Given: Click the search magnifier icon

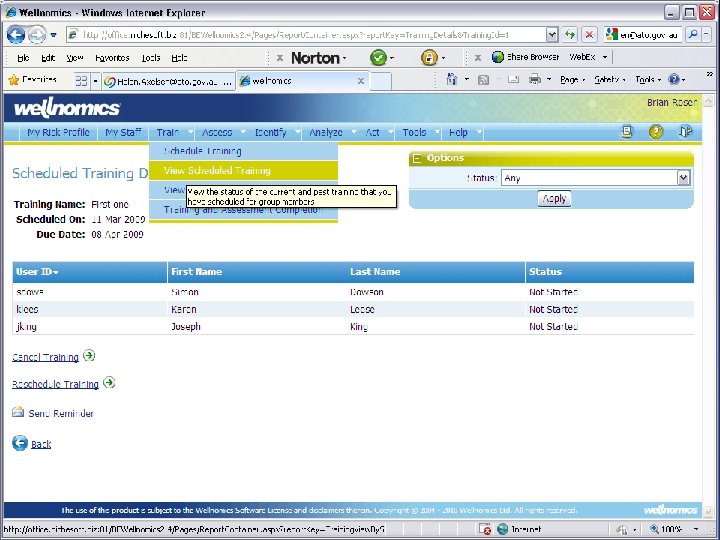Looking at the screenshot, I should coord(693,34).
